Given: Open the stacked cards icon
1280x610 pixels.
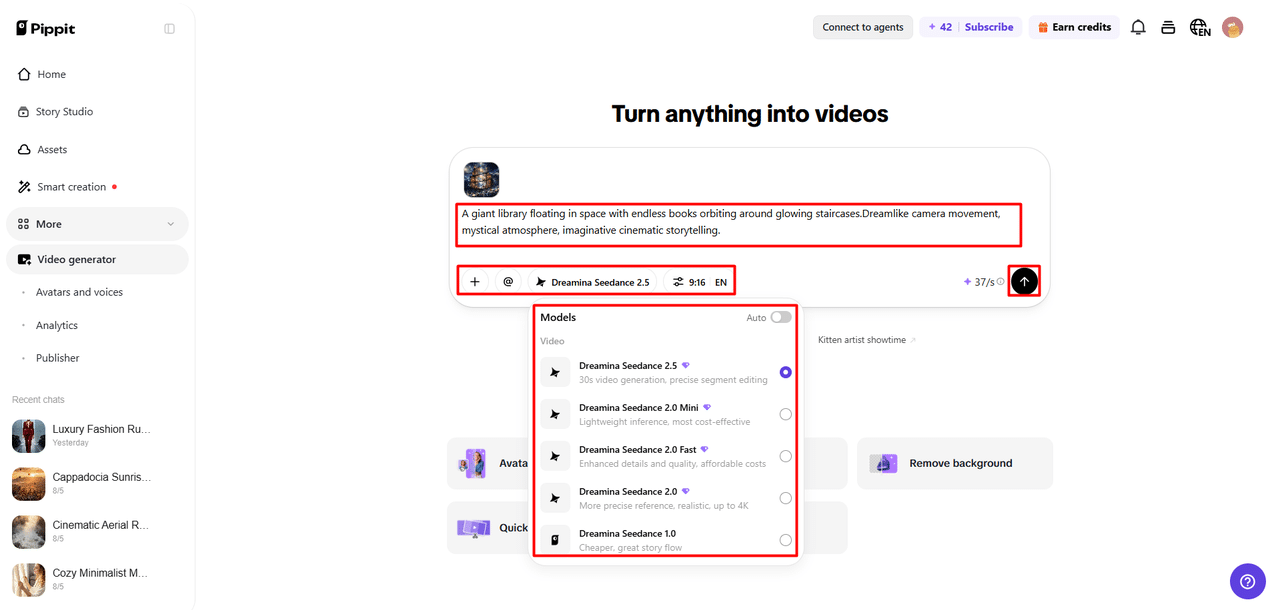Looking at the screenshot, I should (1168, 28).
